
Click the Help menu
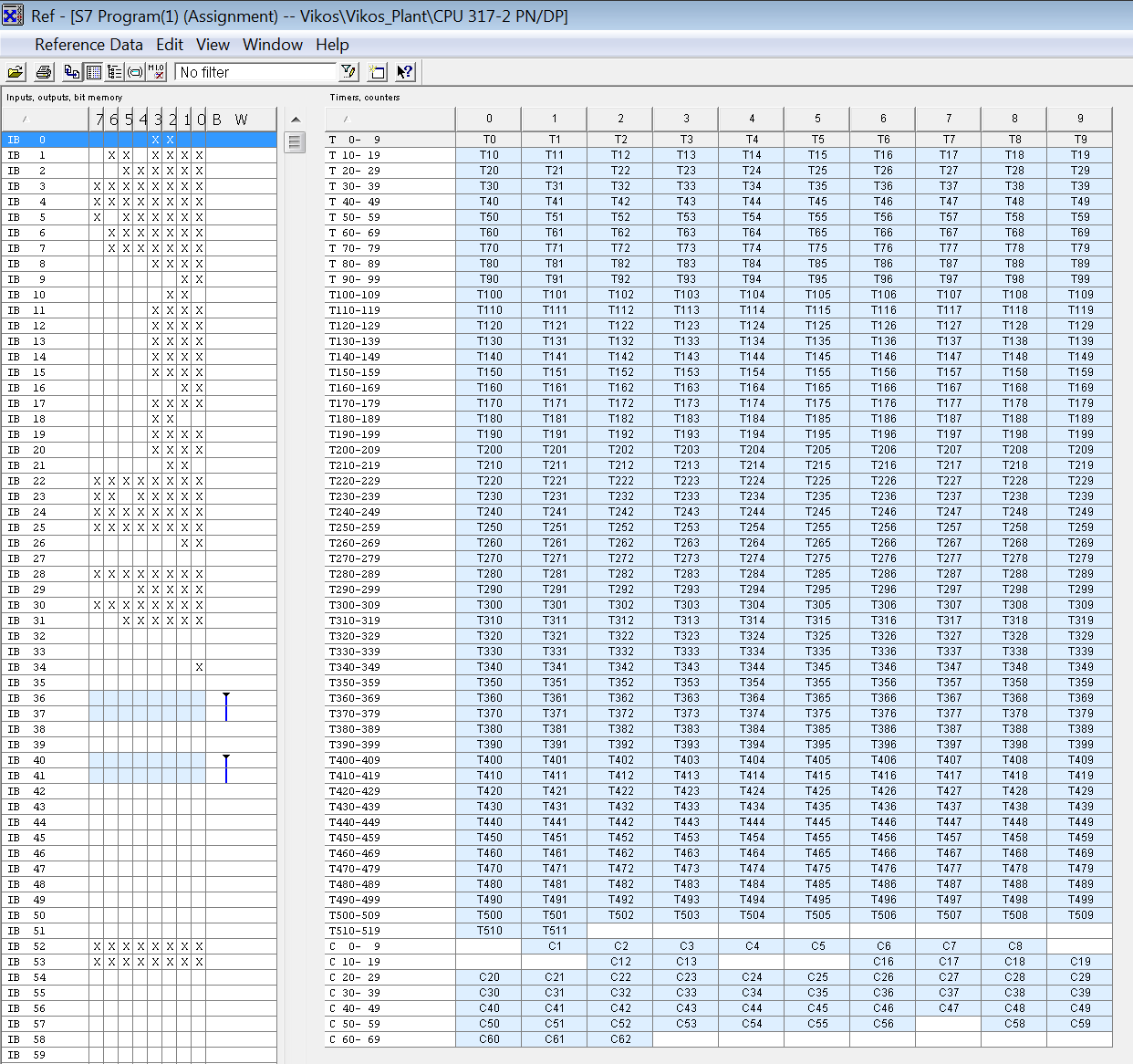pos(332,45)
